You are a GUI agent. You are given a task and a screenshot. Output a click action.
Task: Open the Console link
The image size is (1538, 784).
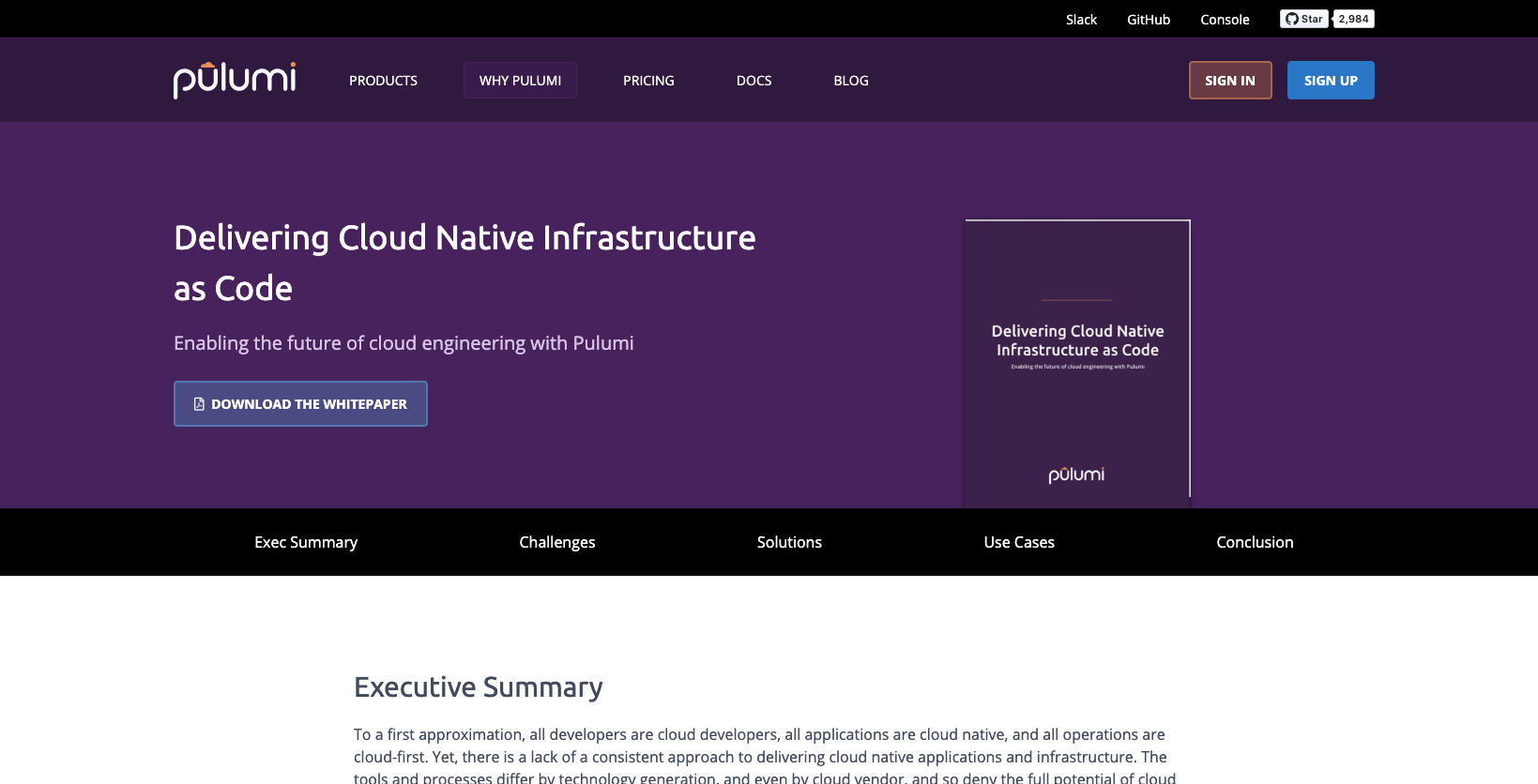pyautogui.click(x=1225, y=20)
